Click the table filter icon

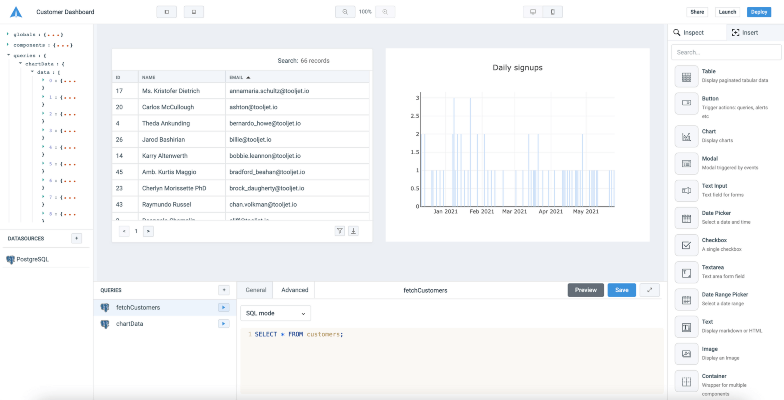click(340, 231)
